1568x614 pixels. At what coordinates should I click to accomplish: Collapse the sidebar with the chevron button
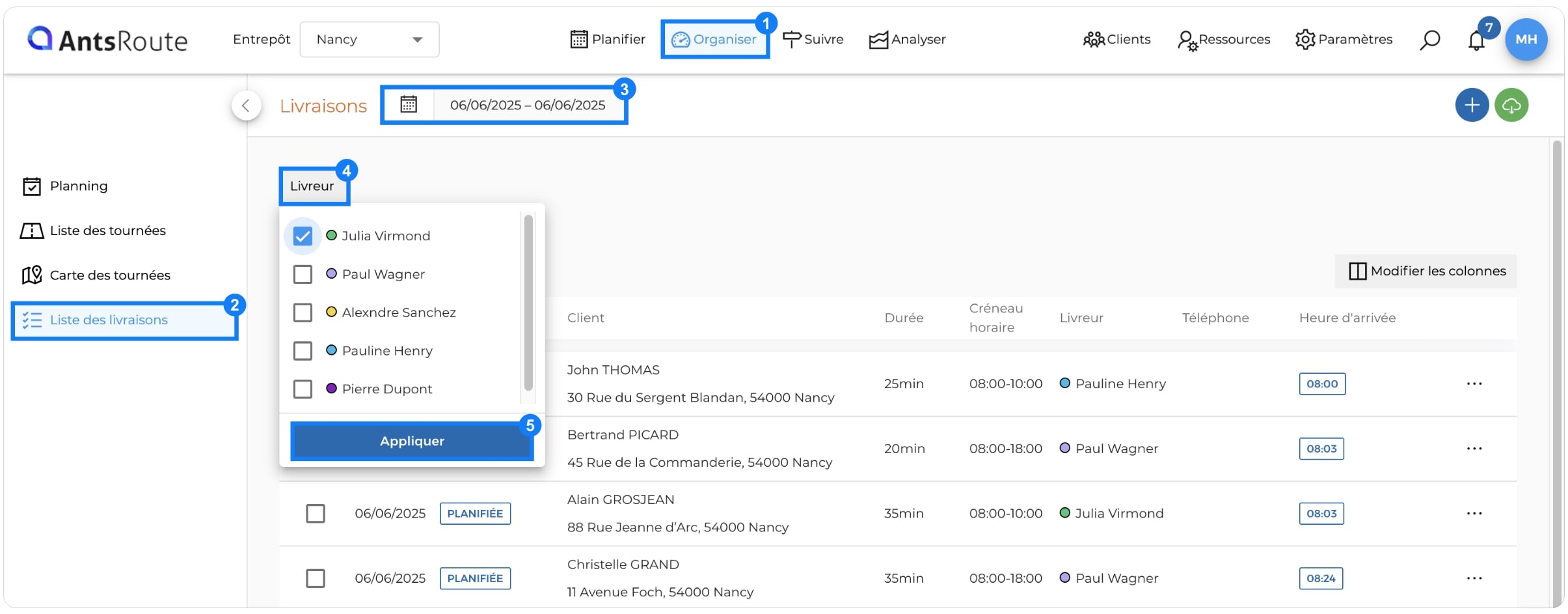coord(246,105)
